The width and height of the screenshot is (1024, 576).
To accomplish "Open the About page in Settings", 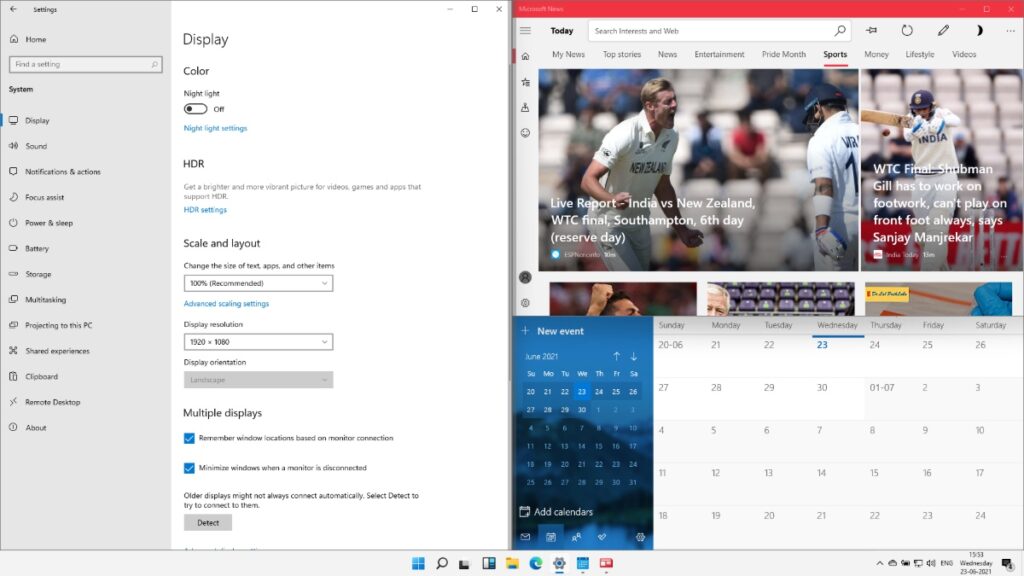I will (x=36, y=428).
